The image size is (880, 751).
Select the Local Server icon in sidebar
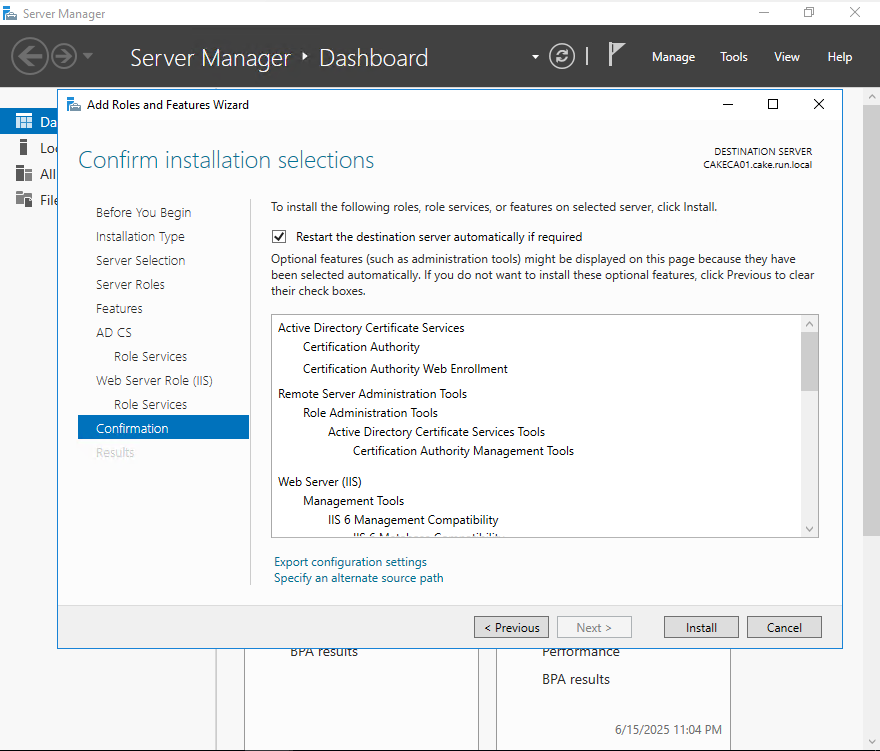click(24, 147)
